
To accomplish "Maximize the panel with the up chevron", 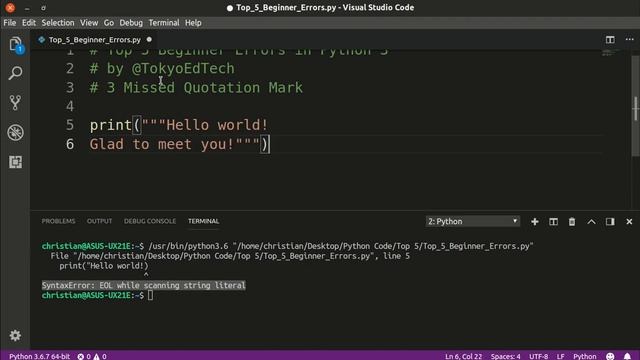I will (x=591, y=222).
